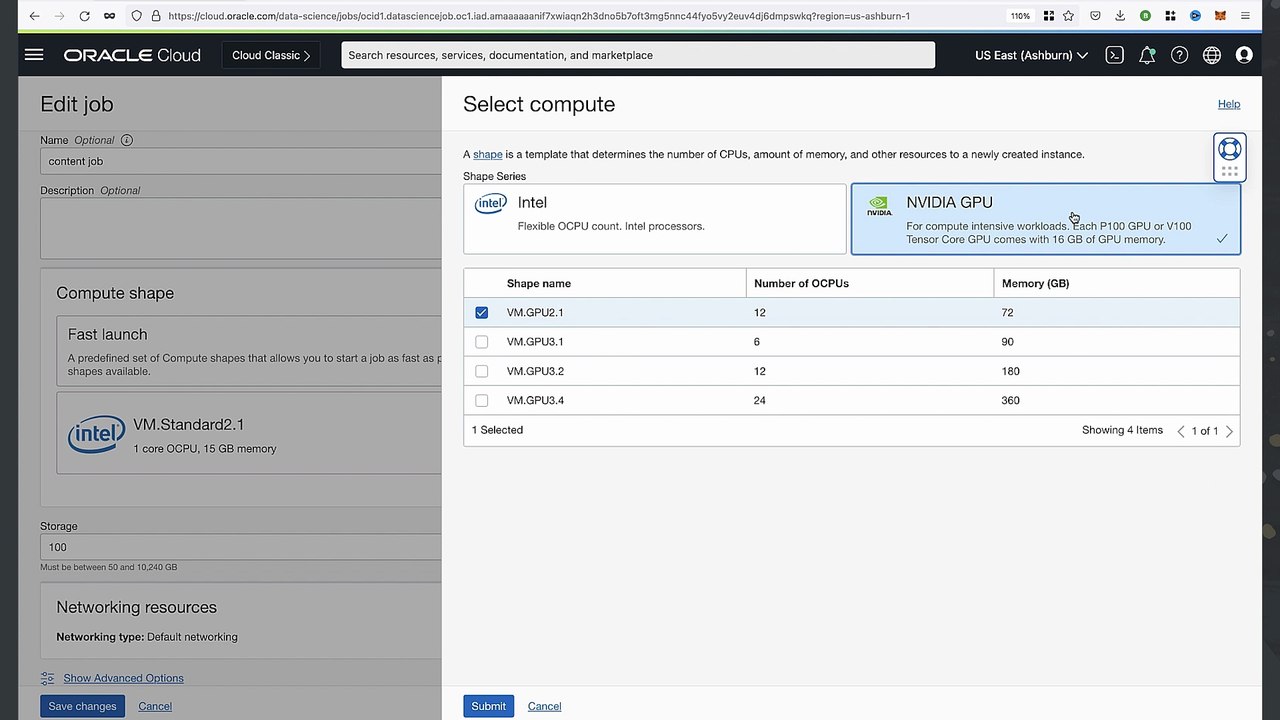Uncheck the VM.GPU2.1 shape checkbox
The image size is (1280, 720).
482,313
